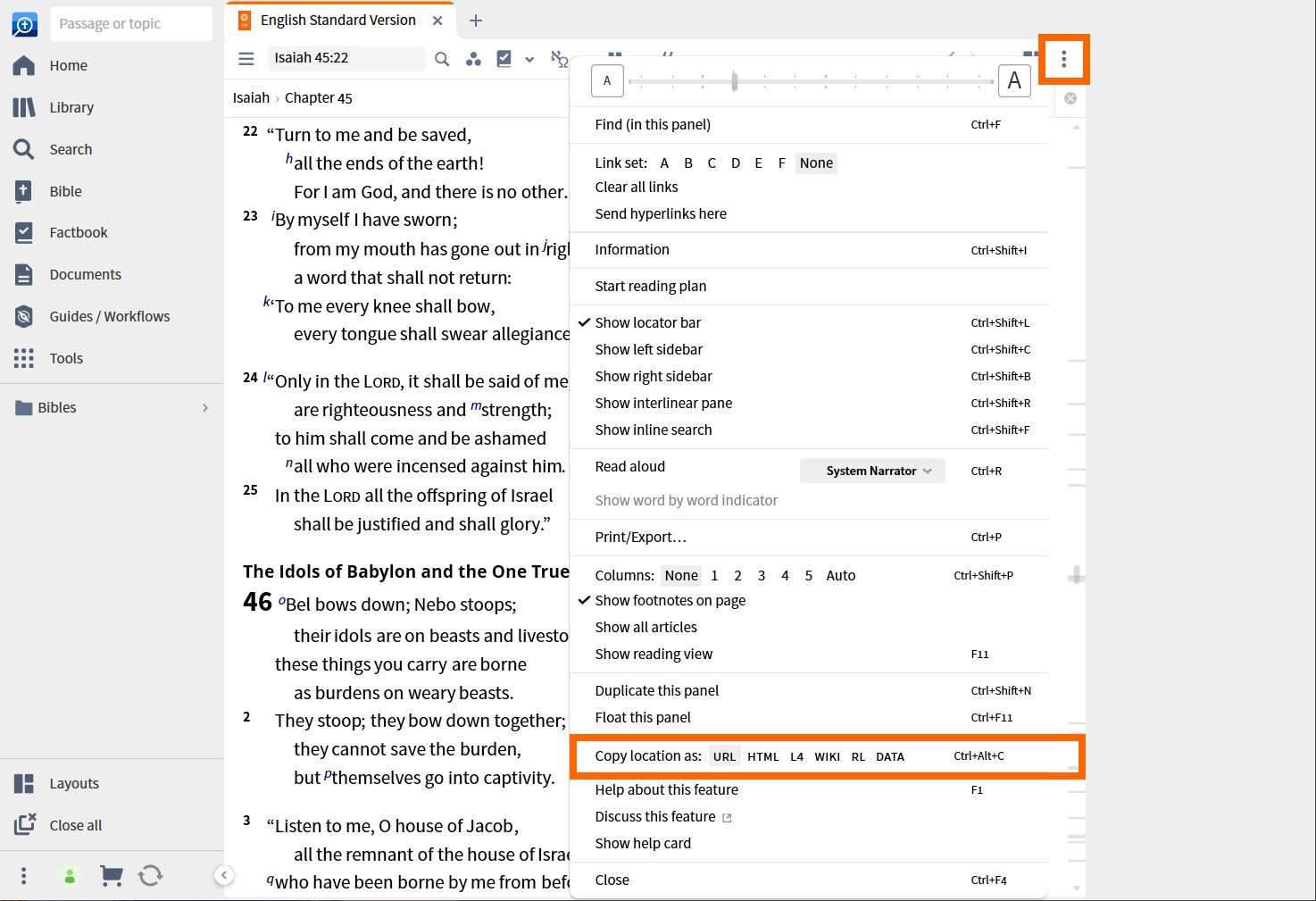Click the Passage or topic search box

[x=131, y=24]
